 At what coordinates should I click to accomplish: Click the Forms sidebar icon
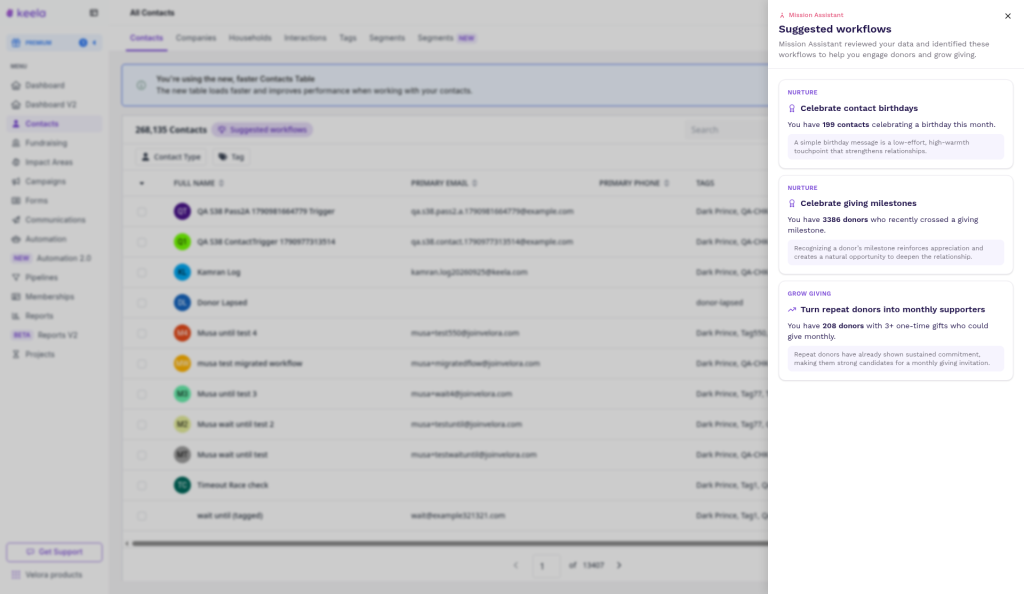pos(16,200)
